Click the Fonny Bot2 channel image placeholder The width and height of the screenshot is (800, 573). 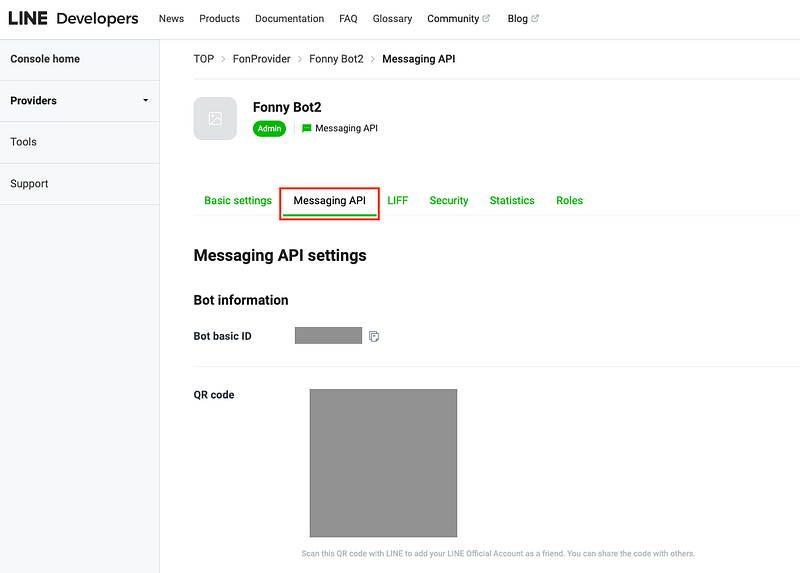[x=215, y=118]
